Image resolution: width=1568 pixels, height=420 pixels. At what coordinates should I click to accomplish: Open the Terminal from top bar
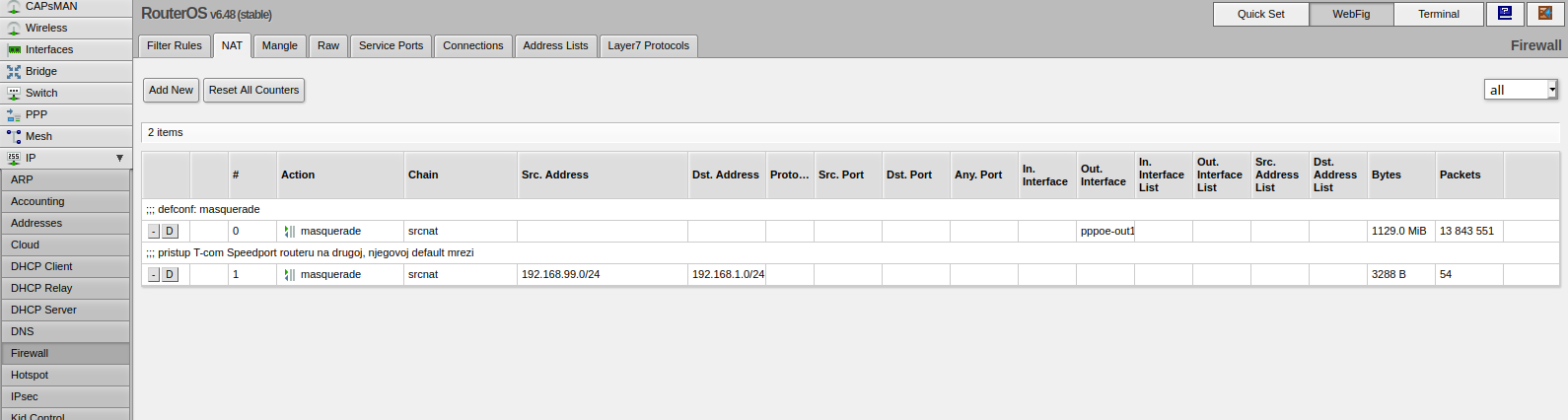(1438, 15)
